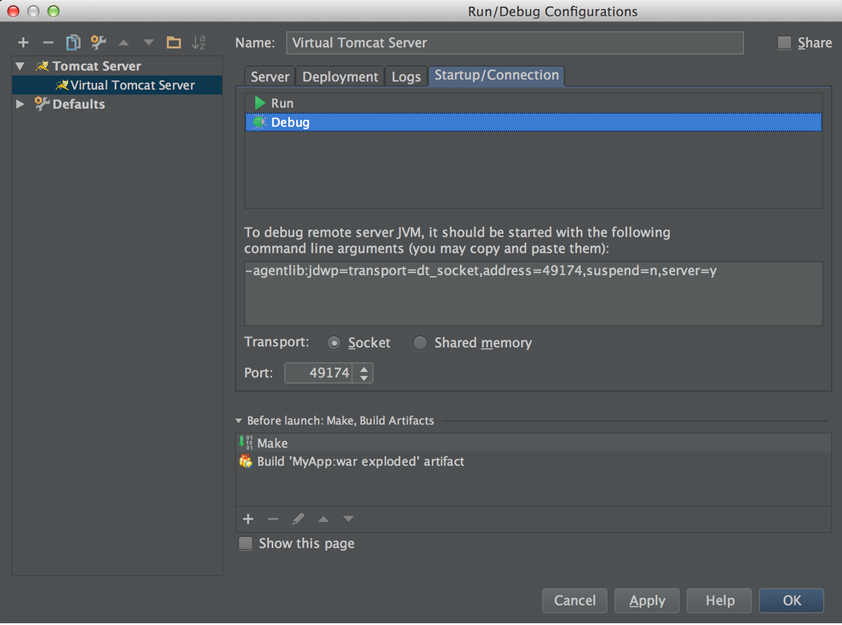Select Virtual Tomcat Server in tree
Screen dimensions: 842x625
117,85
